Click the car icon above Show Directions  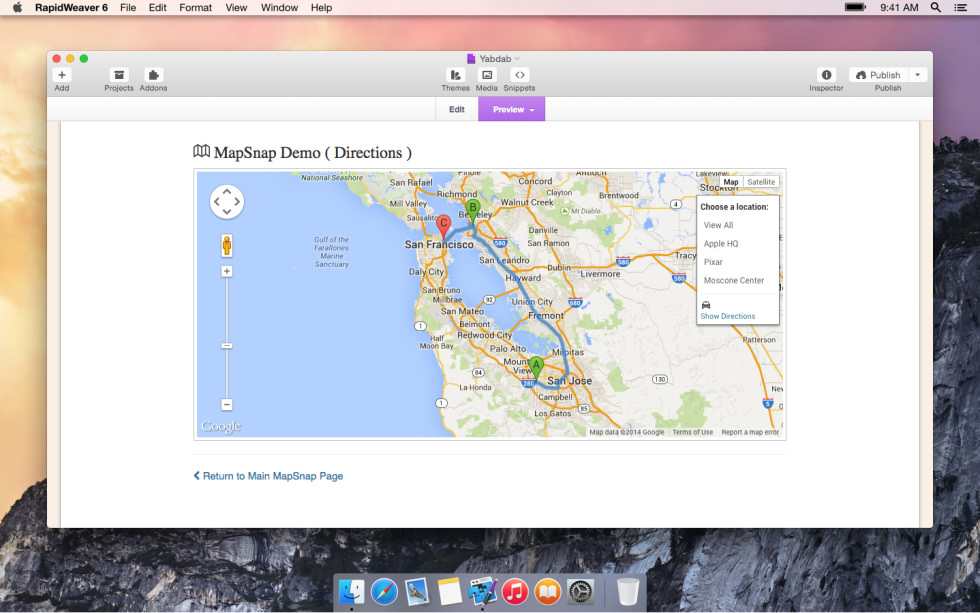(x=706, y=305)
